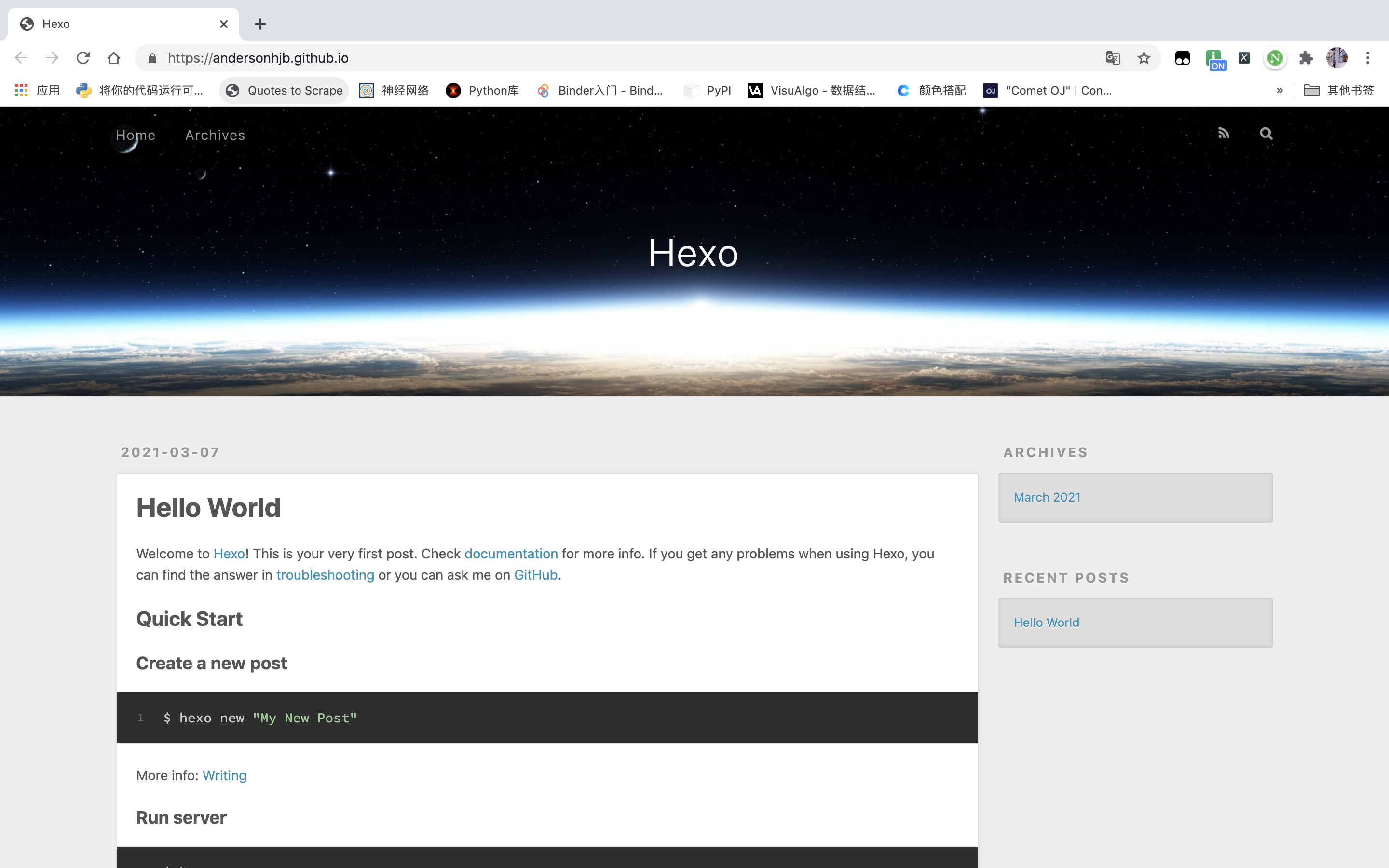Click the hexo new "My New Post" code line

click(260, 718)
